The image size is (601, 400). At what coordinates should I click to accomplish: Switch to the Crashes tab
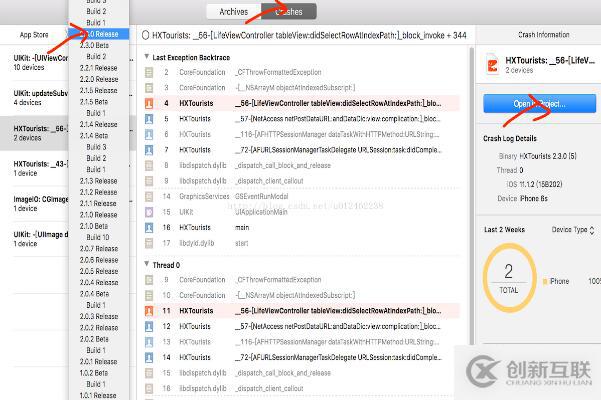[x=289, y=11]
